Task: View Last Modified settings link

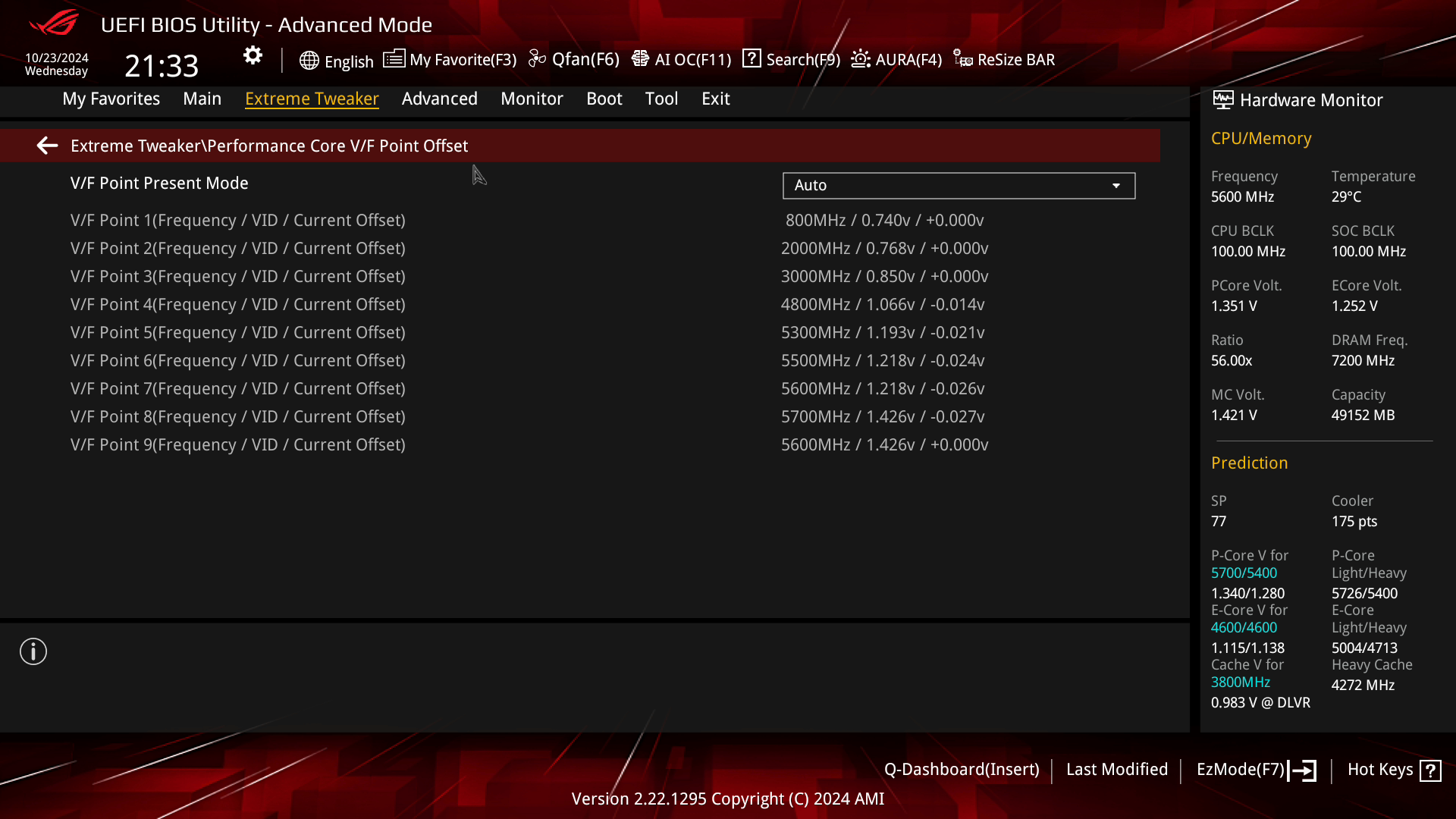Action: point(1117,769)
